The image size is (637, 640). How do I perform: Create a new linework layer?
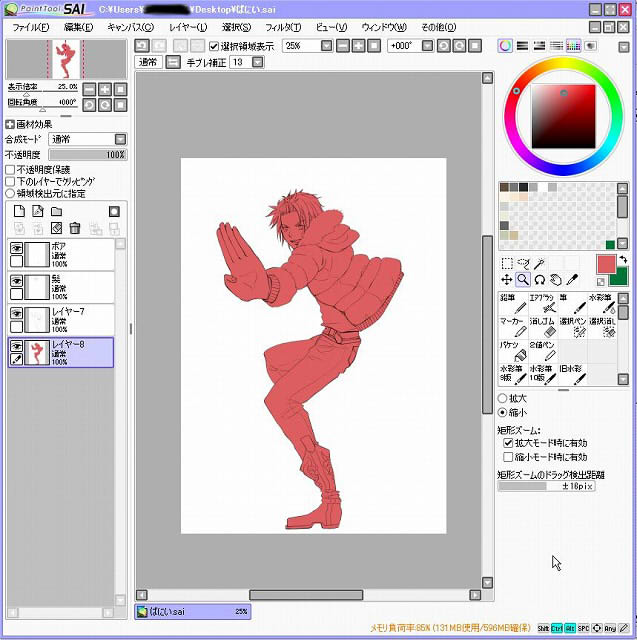coord(38,211)
